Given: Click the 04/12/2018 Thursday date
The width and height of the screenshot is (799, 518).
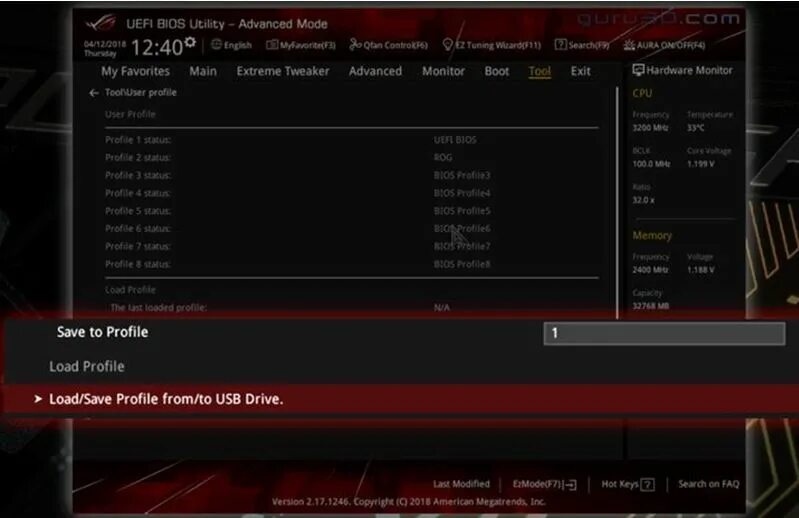Looking at the screenshot, I should pos(104,48).
